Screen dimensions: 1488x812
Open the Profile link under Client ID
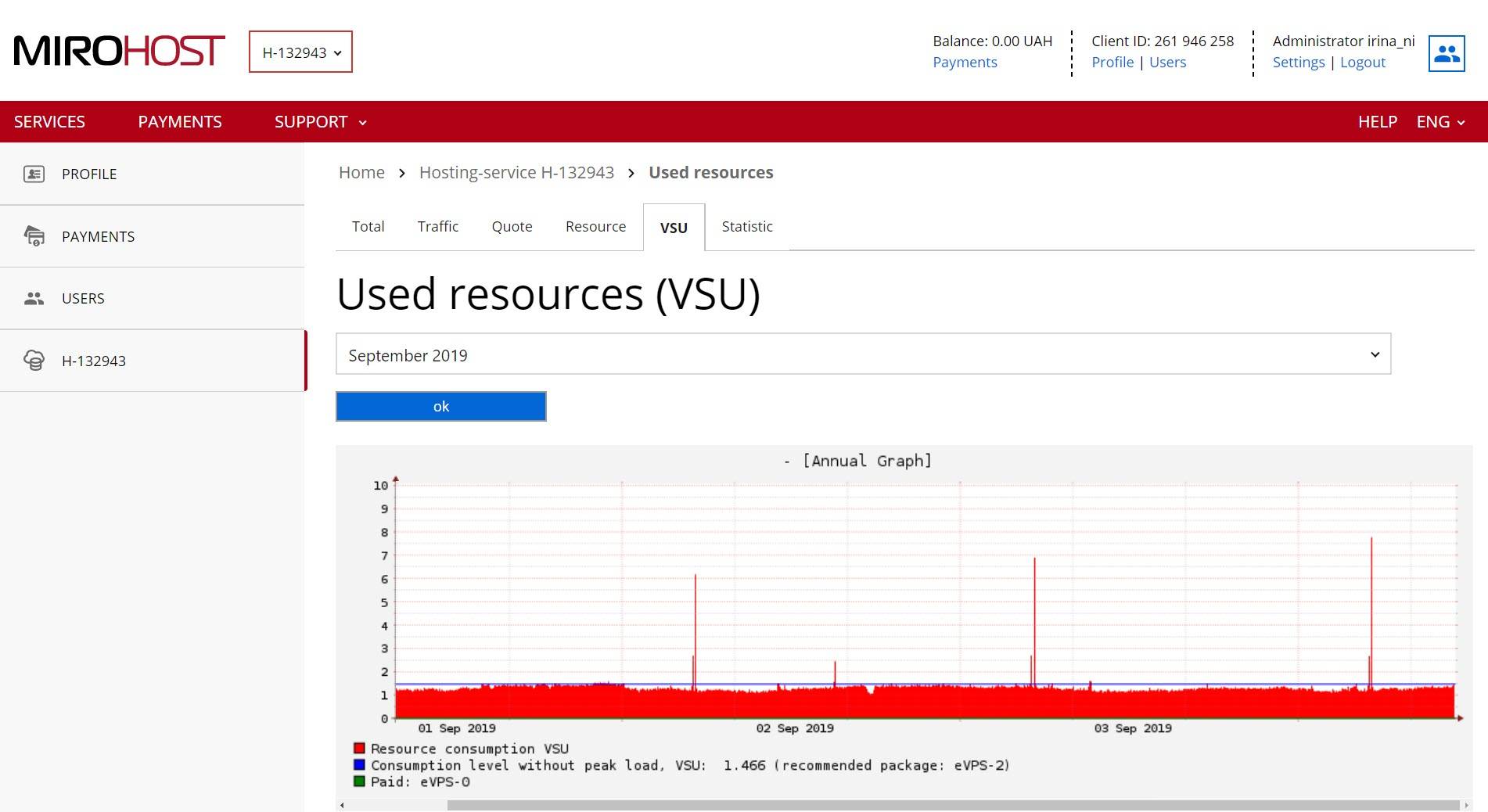point(1112,63)
